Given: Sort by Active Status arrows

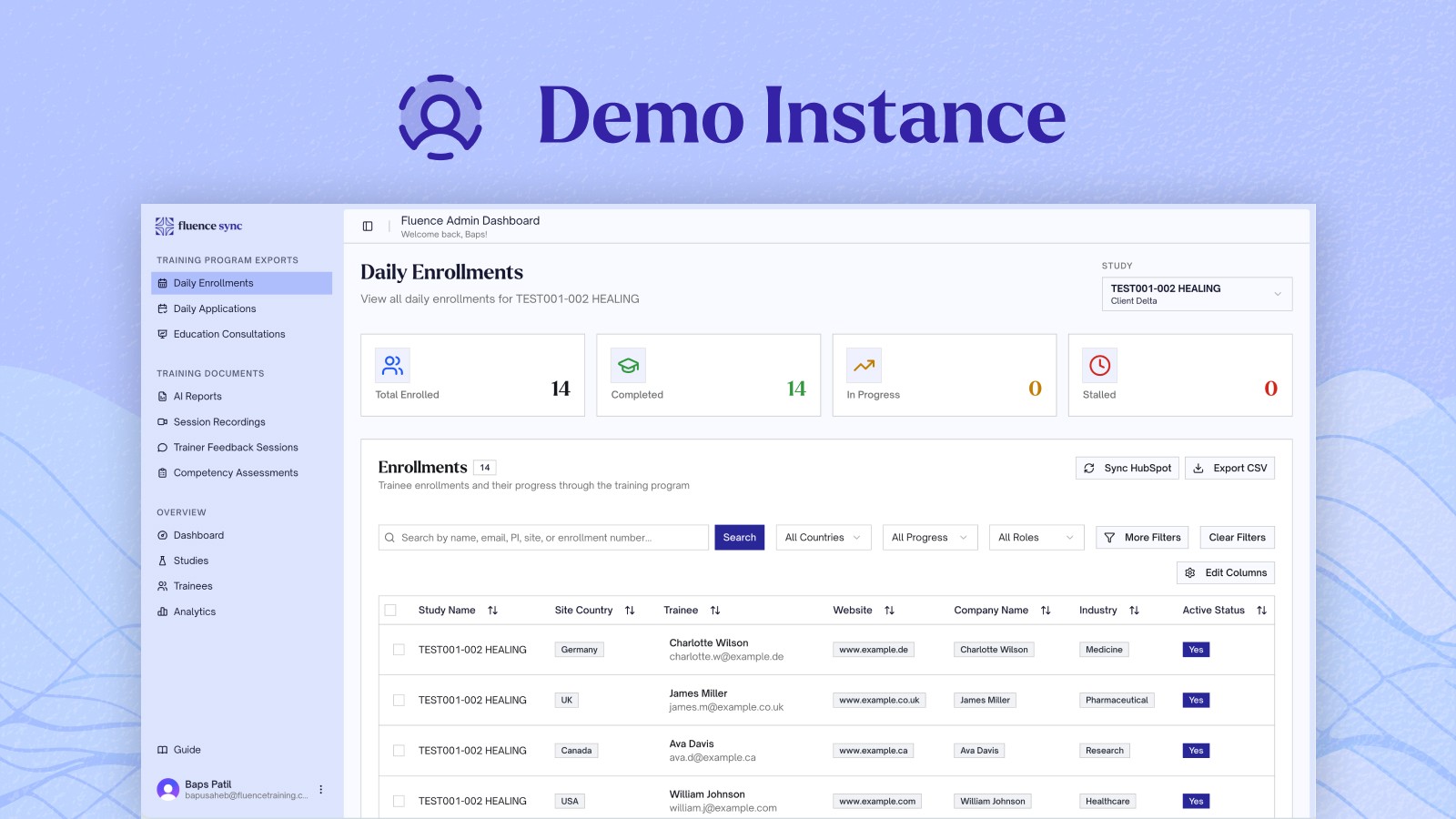Looking at the screenshot, I should coord(1261,611).
